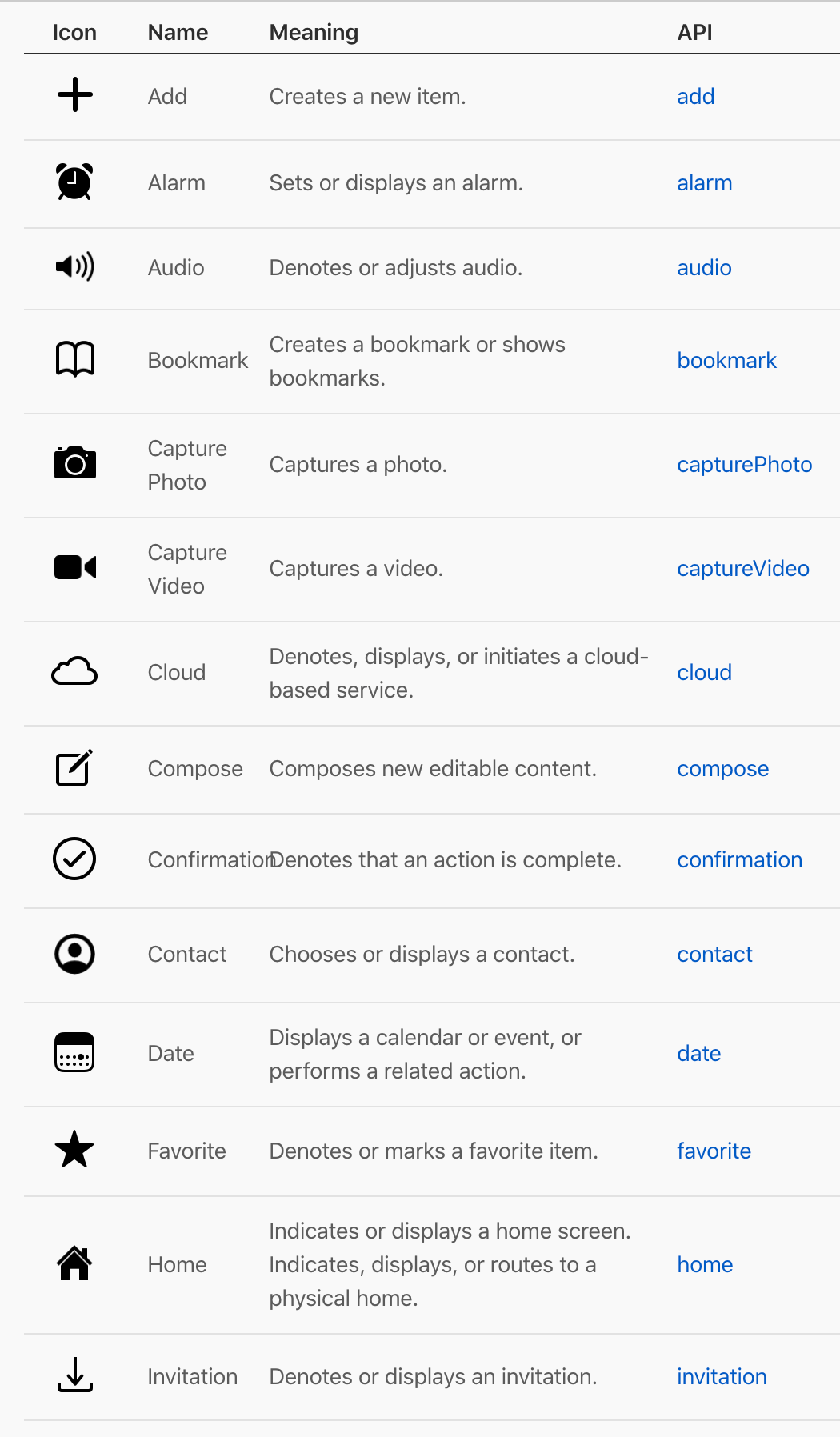Click the Date calendar icon
The width and height of the screenshot is (840, 1437).
(74, 1052)
